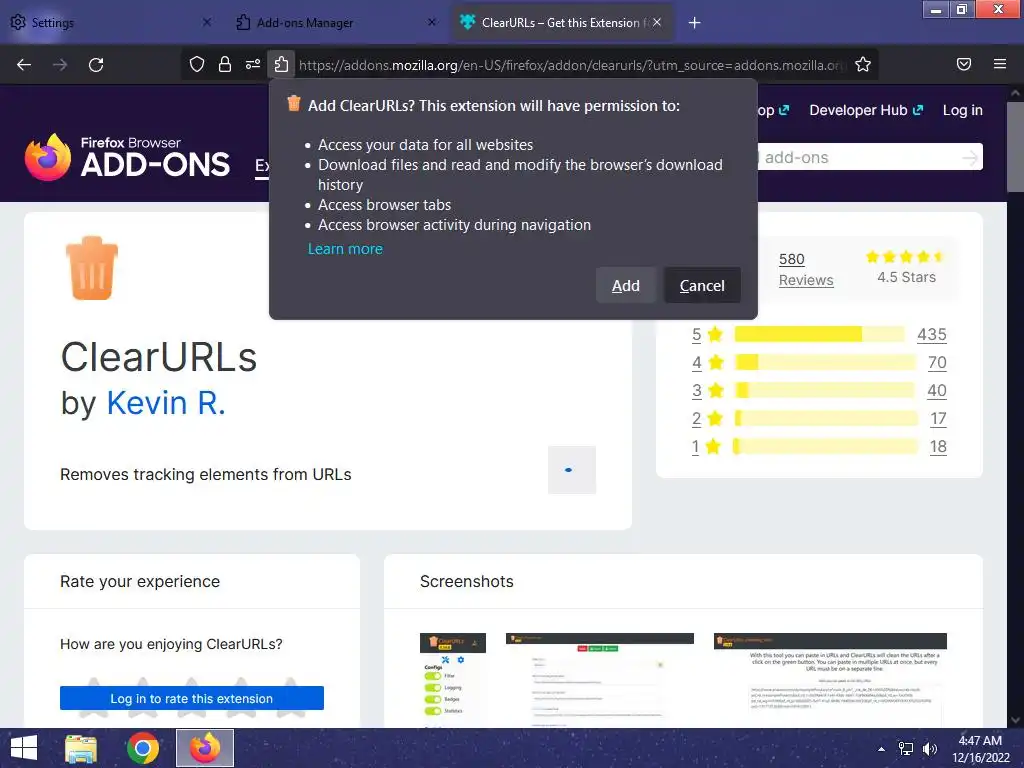Click Add in the permission dialog
Viewport: 1024px width, 768px height.
pyautogui.click(x=626, y=285)
